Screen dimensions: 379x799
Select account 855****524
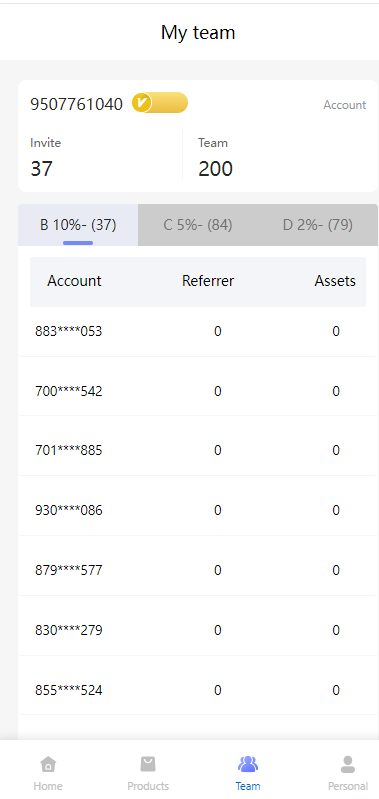(69, 690)
